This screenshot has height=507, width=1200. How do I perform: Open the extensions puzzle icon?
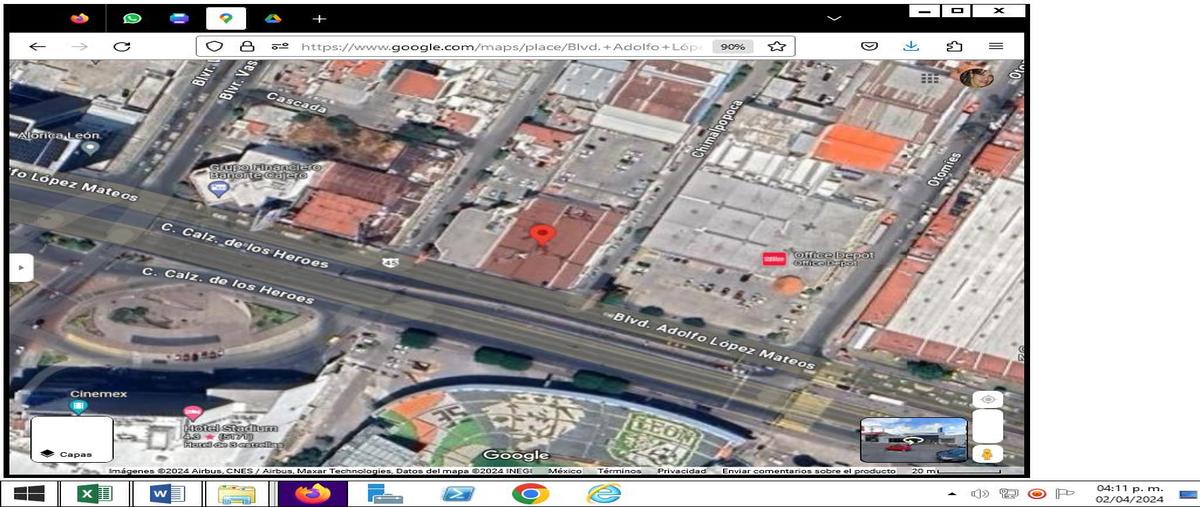tap(954, 46)
